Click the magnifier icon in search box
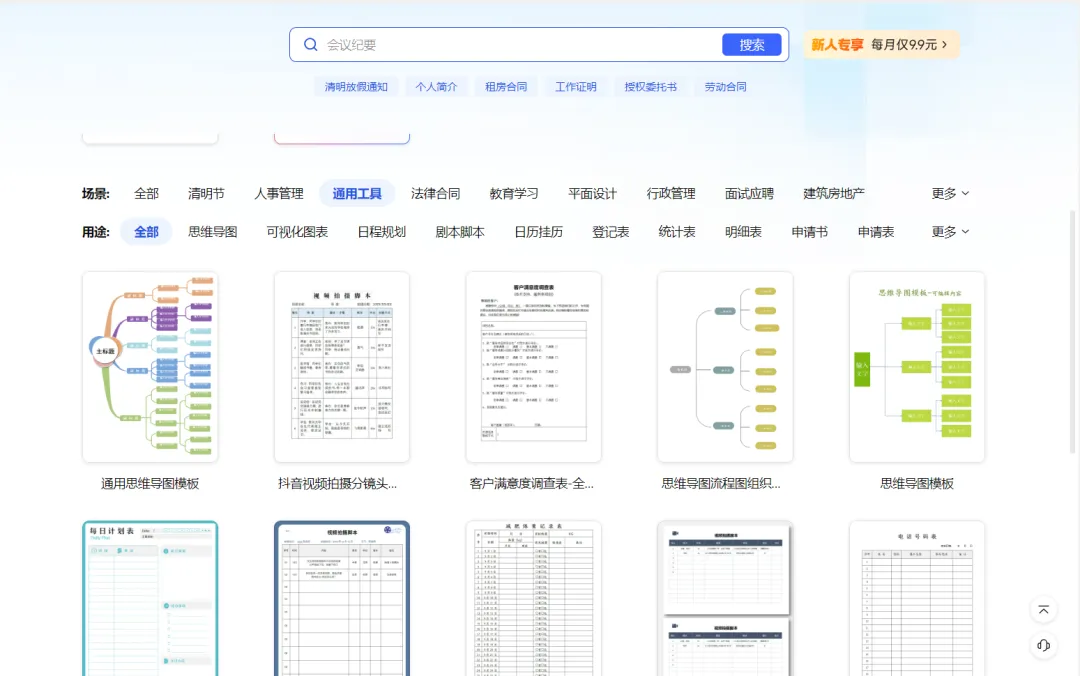The image size is (1080, 676). pyautogui.click(x=311, y=45)
